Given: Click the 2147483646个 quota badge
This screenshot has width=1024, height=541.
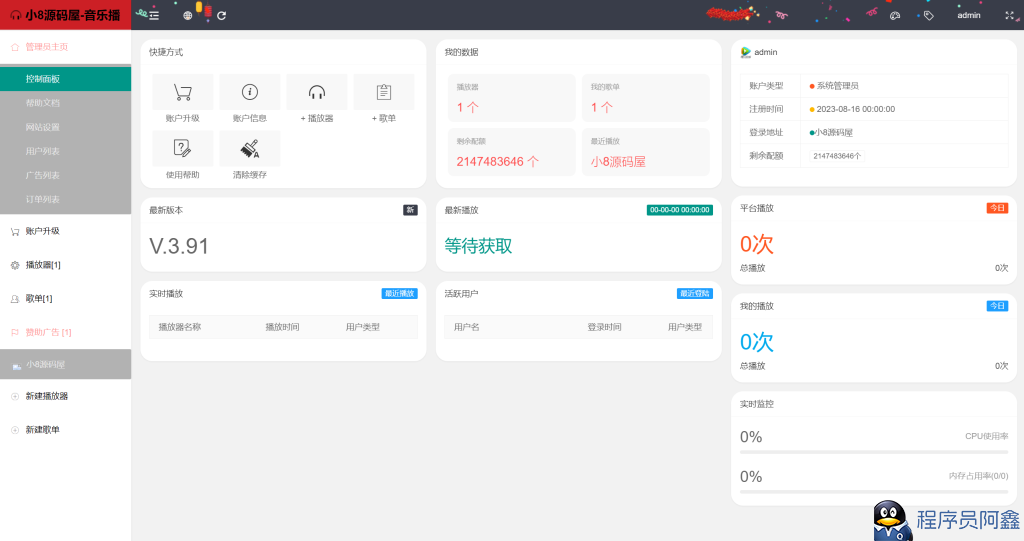Looking at the screenshot, I should coord(837,156).
